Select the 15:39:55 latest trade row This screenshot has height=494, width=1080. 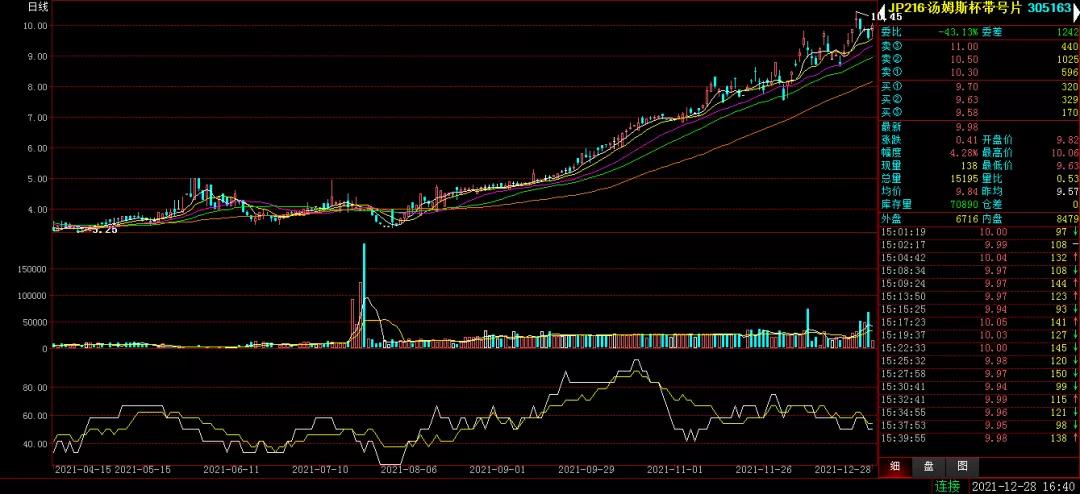click(978, 438)
